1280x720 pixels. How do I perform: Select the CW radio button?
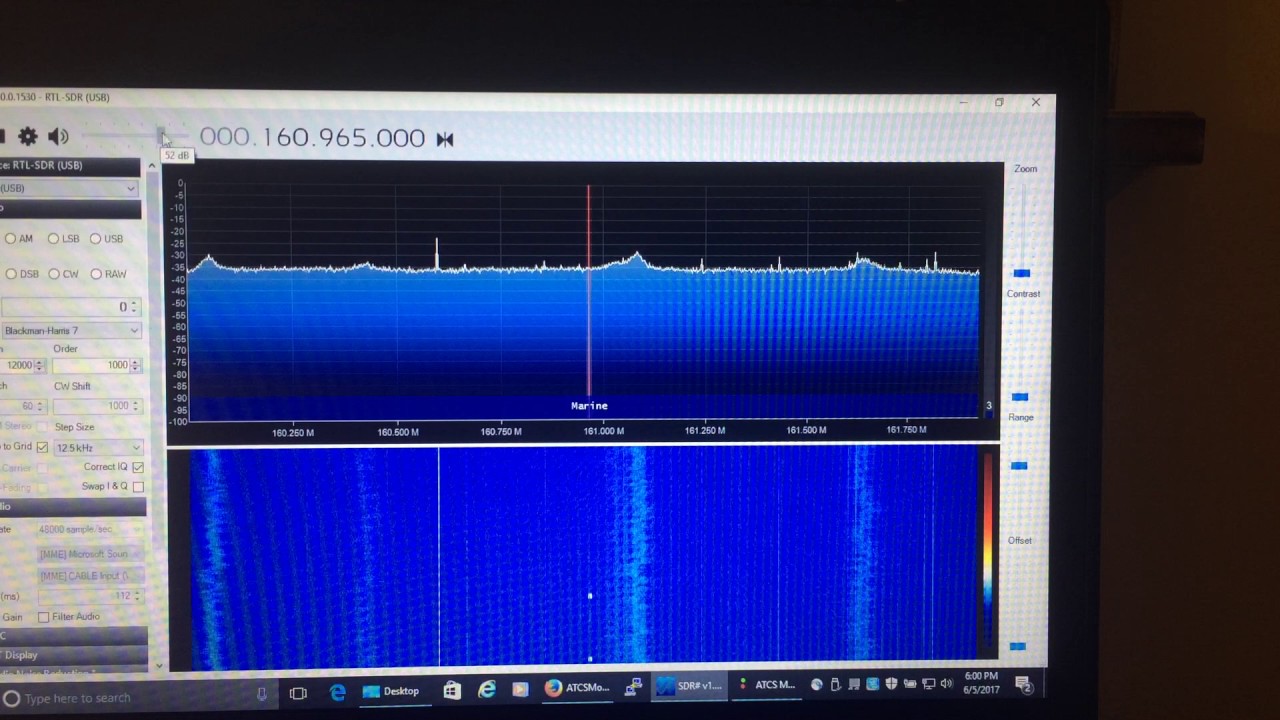click(54, 274)
